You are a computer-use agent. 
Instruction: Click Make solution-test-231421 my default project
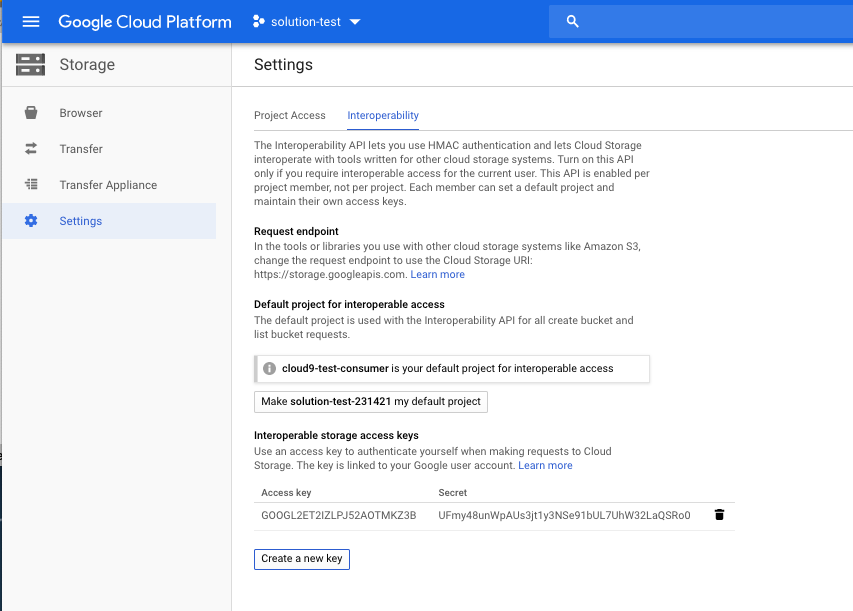(x=370, y=402)
